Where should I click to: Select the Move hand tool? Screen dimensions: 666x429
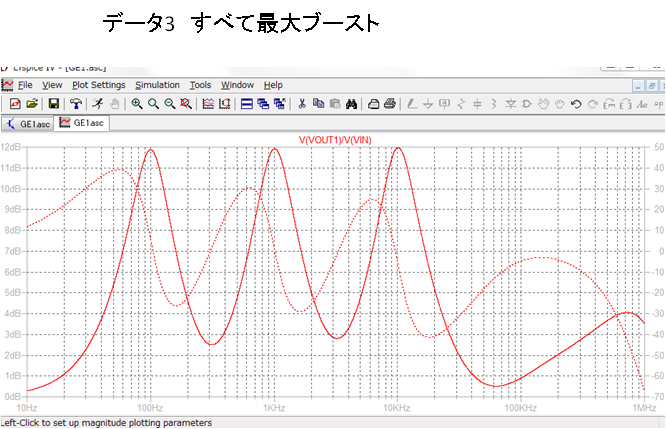point(543,104)
